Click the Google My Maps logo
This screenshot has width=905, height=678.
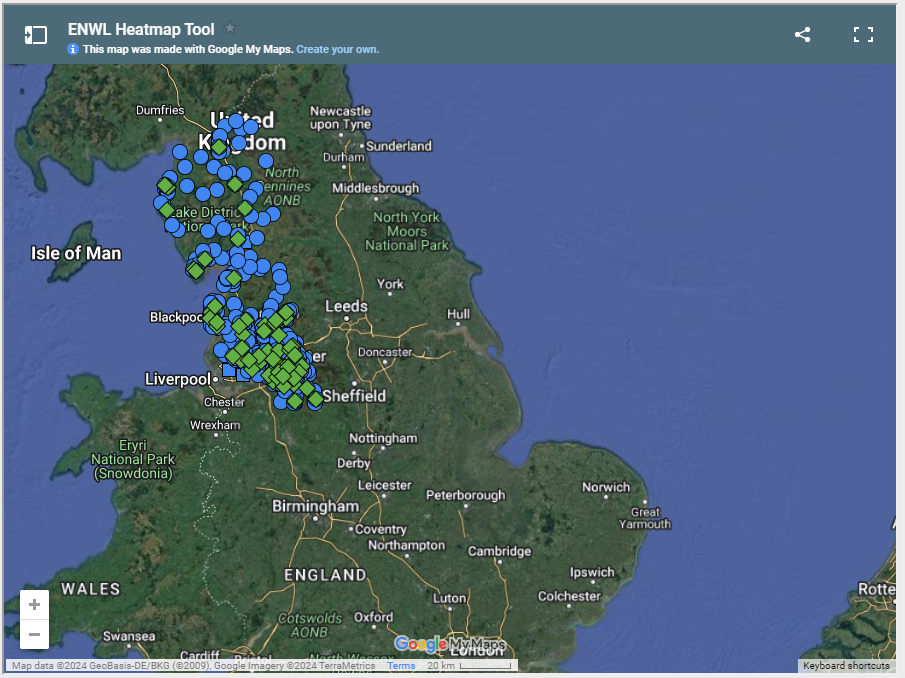coord(450,644)
